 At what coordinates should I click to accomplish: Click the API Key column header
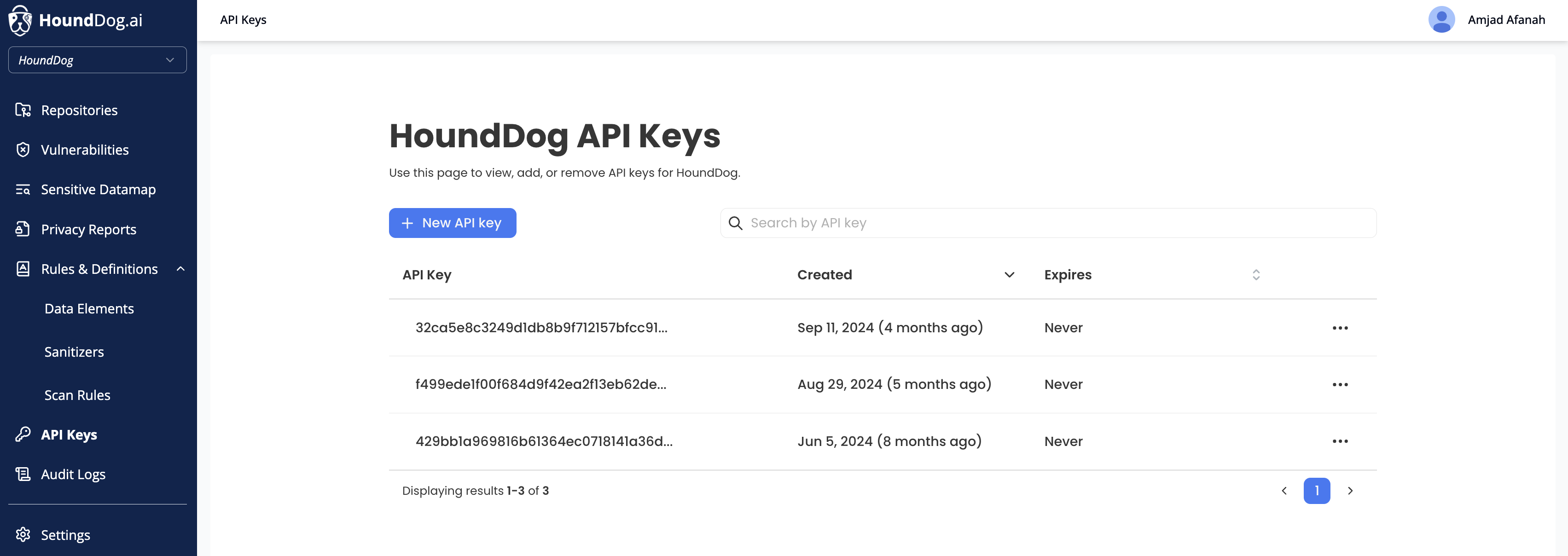tap(427, 275)
